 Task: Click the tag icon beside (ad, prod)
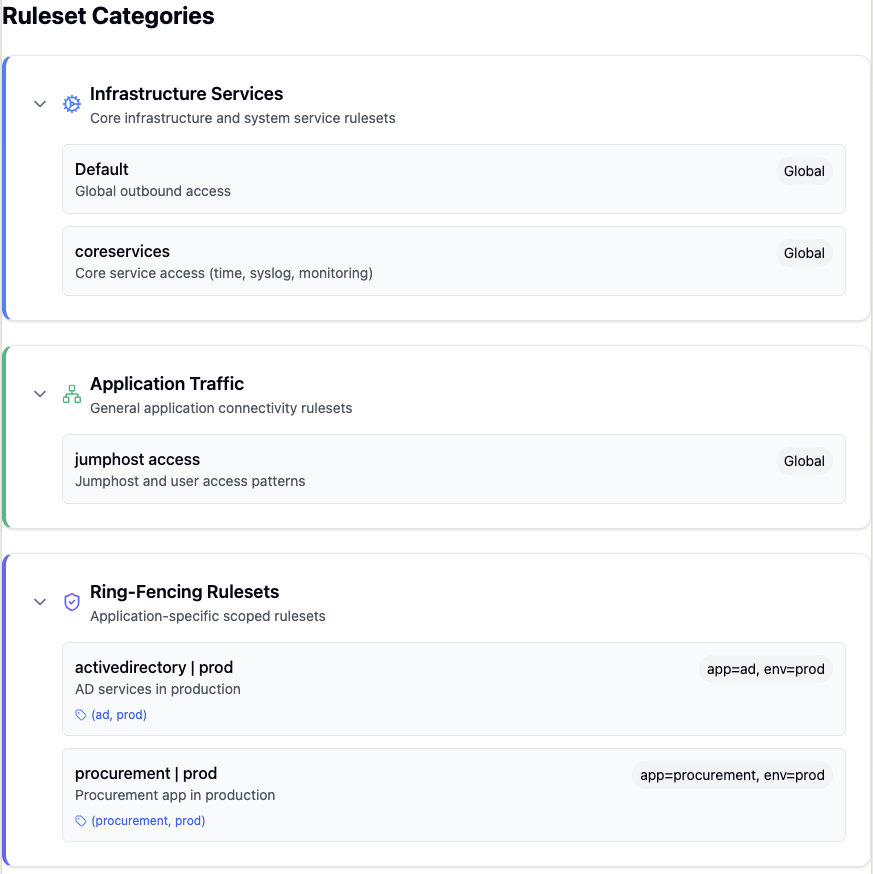click(81, 715)
